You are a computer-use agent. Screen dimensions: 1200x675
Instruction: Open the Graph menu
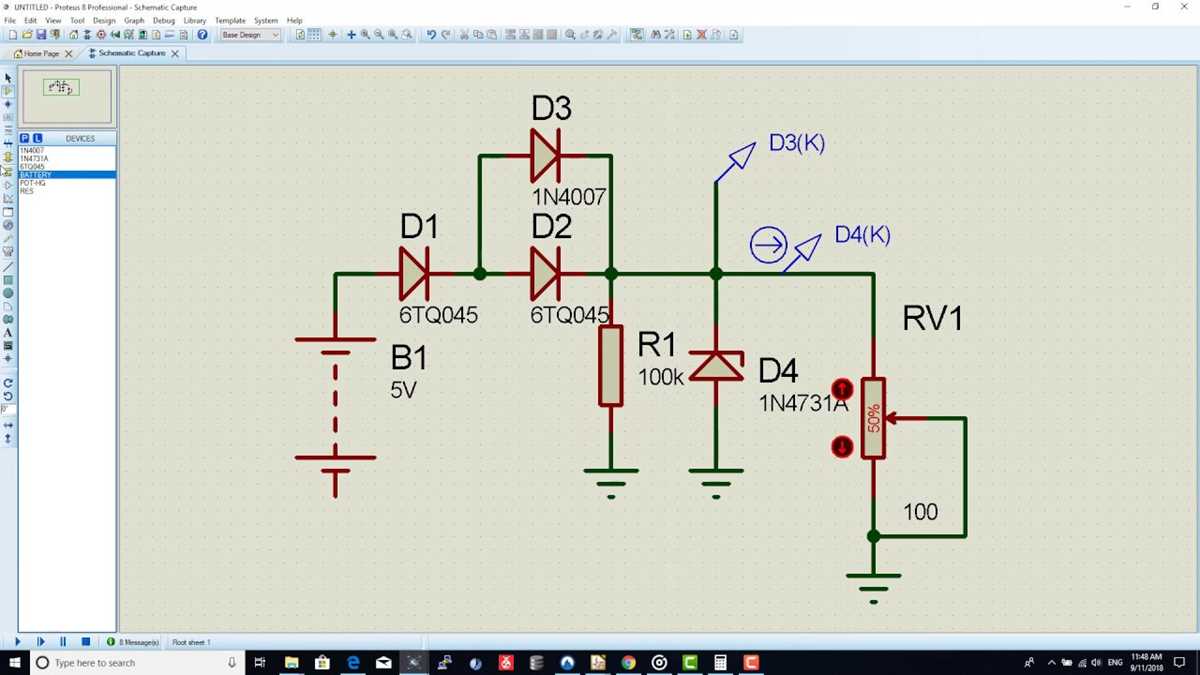click(x=134, y=20)
